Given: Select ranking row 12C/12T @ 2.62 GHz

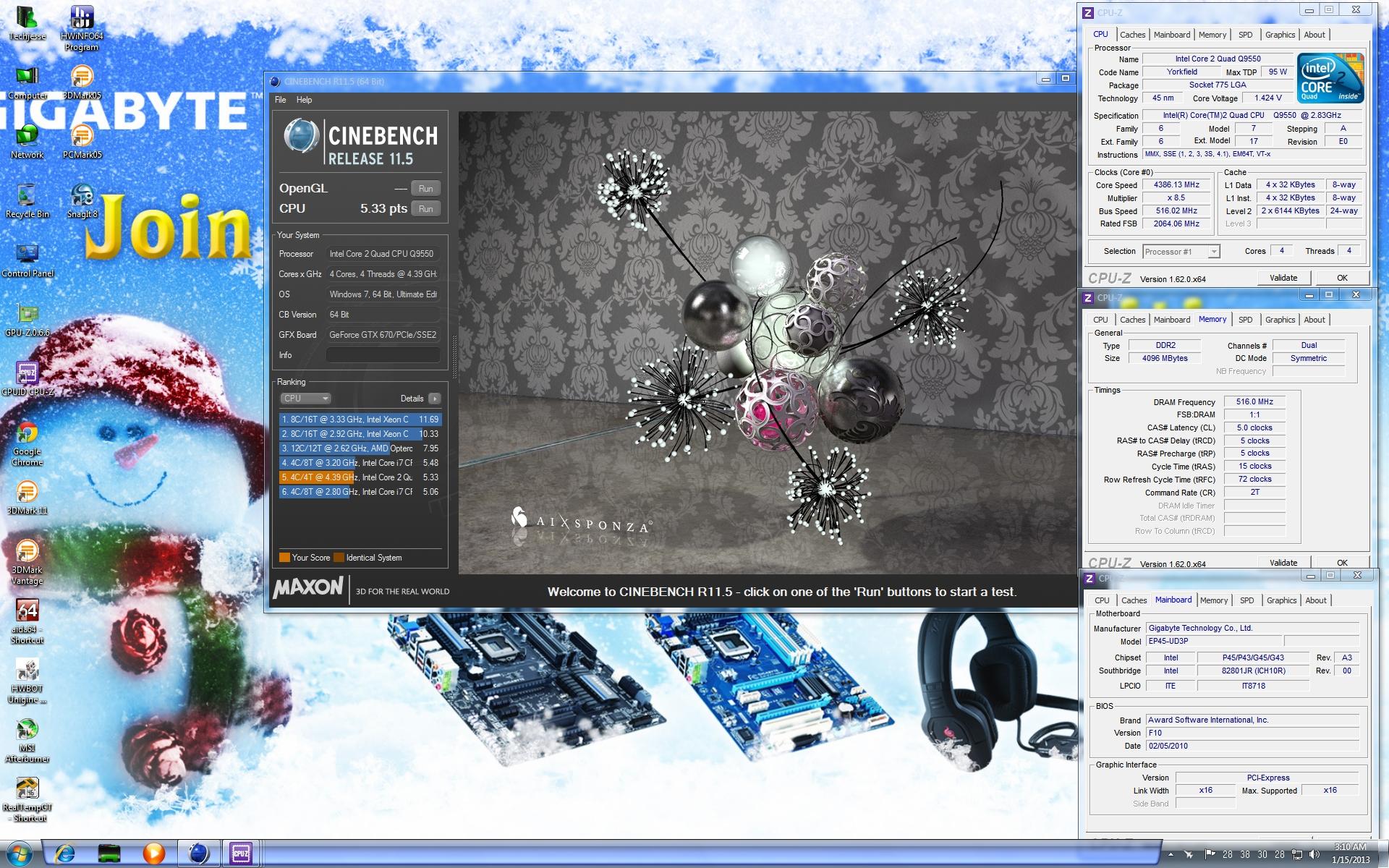Looking at the screenshot, I should pyautogui.click(x=360, y=448).
